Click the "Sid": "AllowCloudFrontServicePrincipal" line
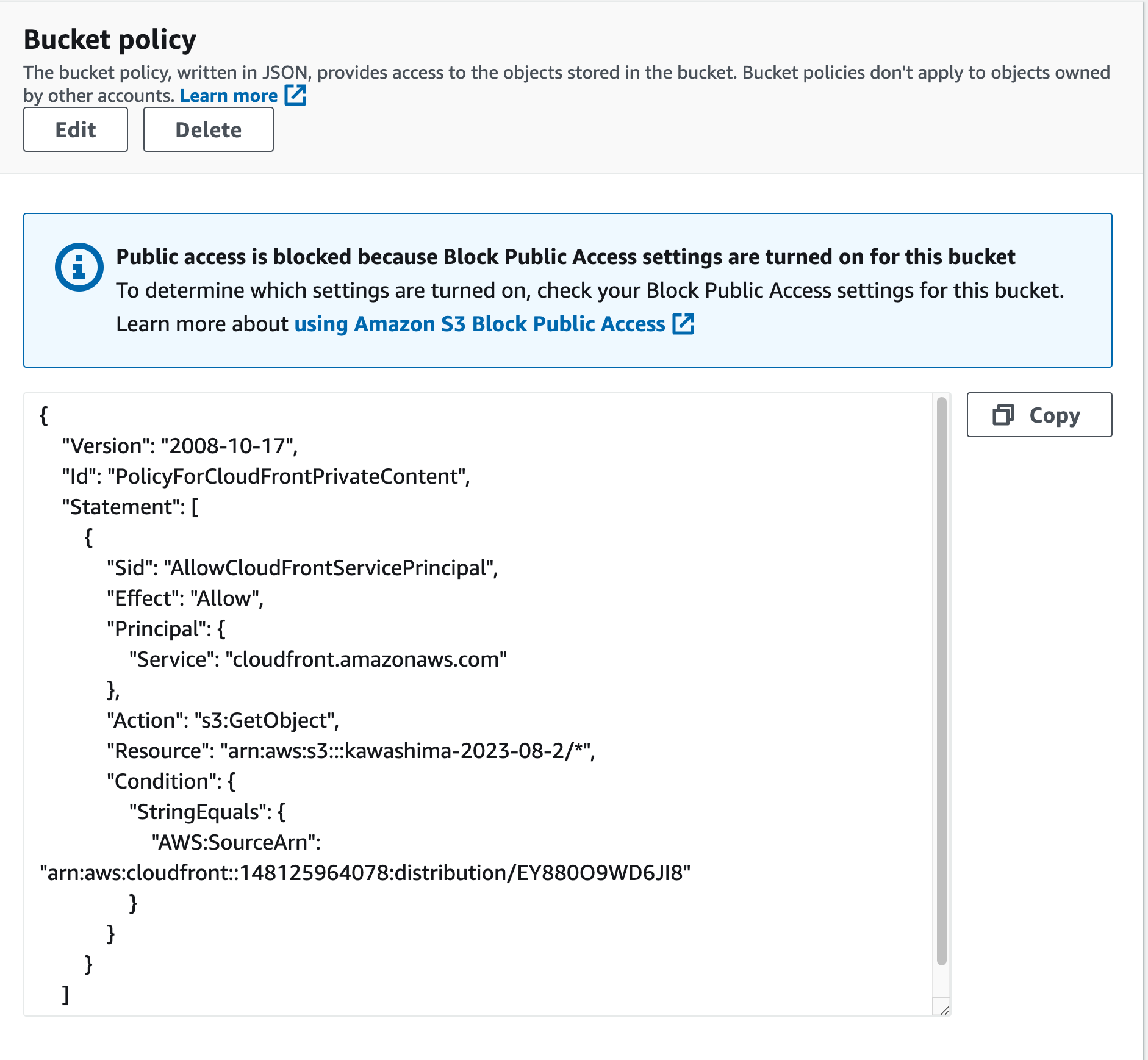This screenshot has width=1148, height=1060. point(303,568)
